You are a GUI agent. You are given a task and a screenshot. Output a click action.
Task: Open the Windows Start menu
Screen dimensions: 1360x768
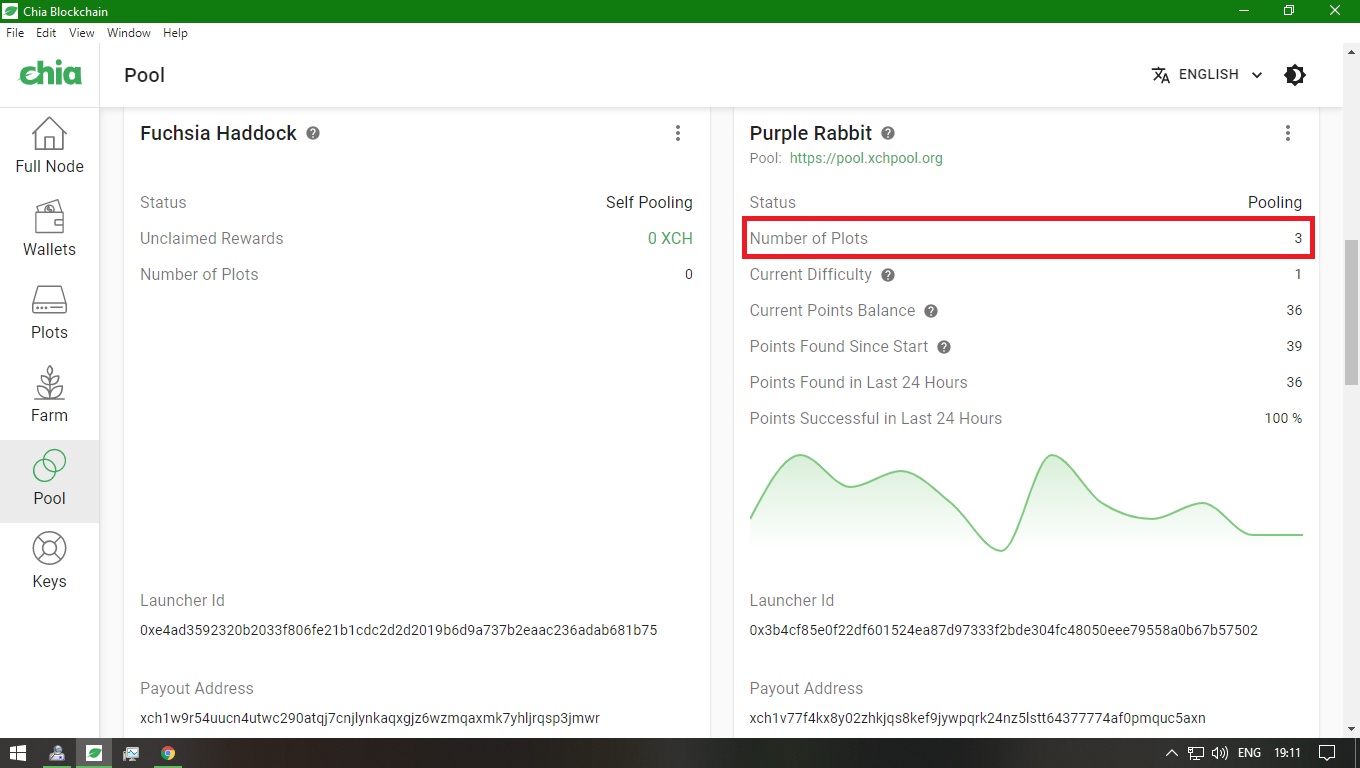pyautogui.click(x=18, y=753)
